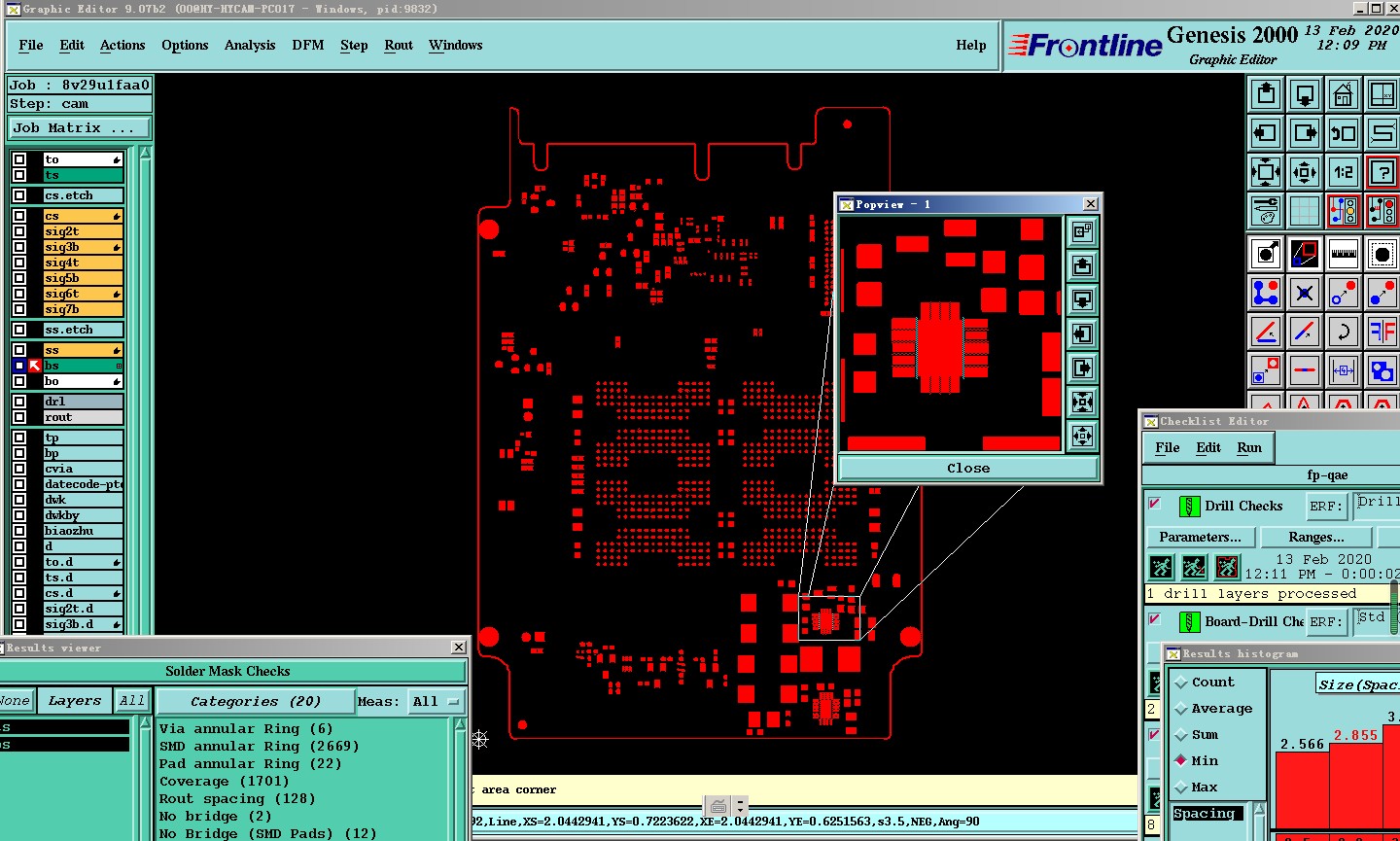
Task: Open the Job Matrix ... selector
Action: point(80,127)
